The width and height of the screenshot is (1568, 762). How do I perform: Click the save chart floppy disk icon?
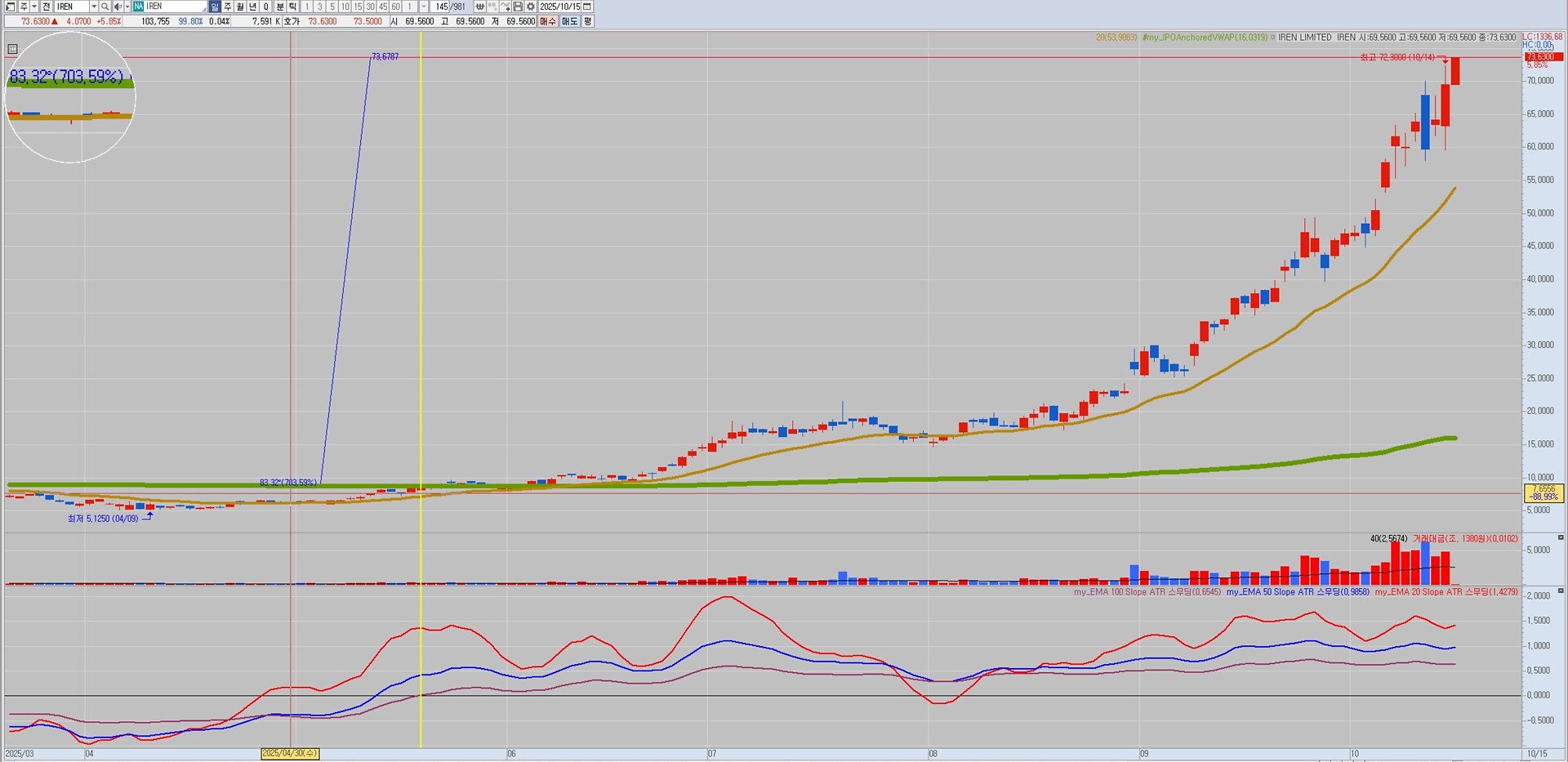518,7
